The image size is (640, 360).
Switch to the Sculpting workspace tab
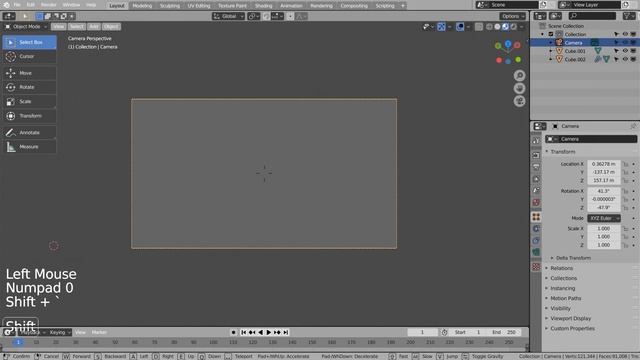(x=169, y=6)
